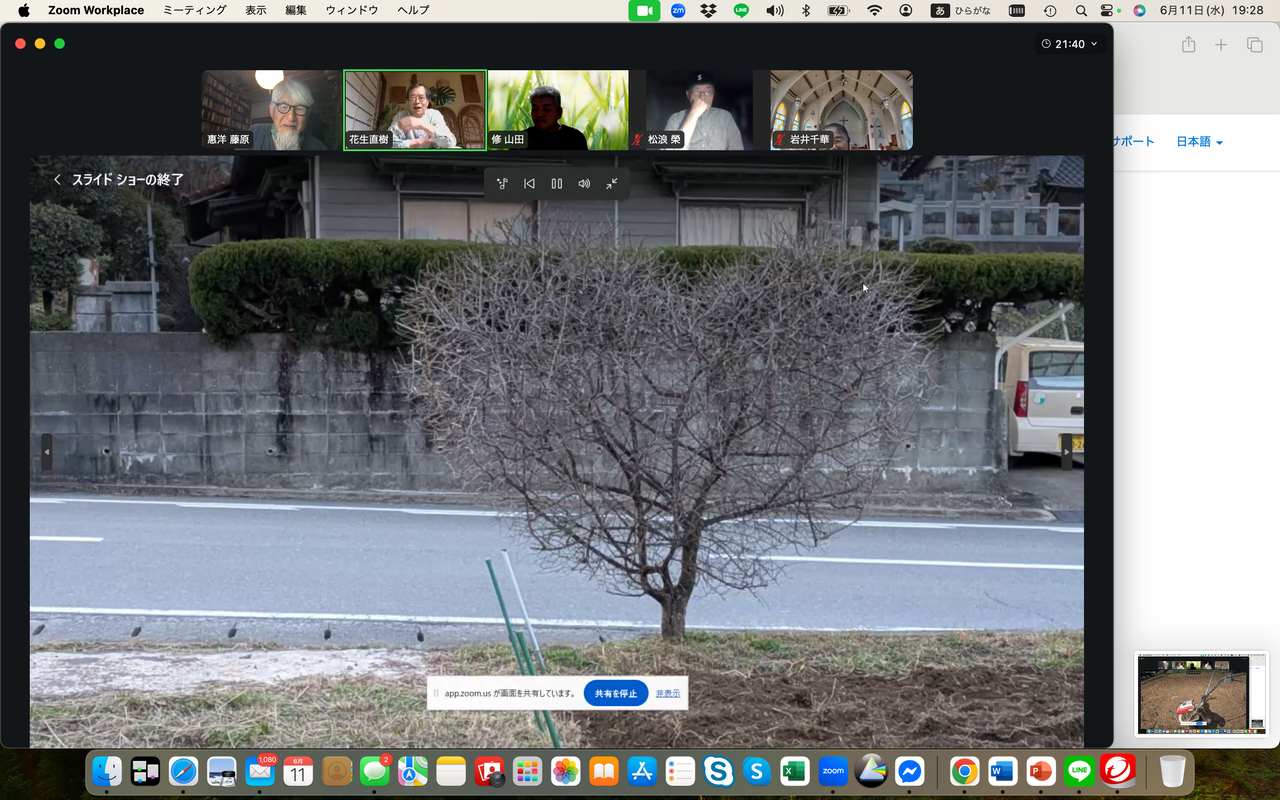Screen dimensions: 1280x800
Task: Select participant video of 修 山田
Action: point(558,110)
